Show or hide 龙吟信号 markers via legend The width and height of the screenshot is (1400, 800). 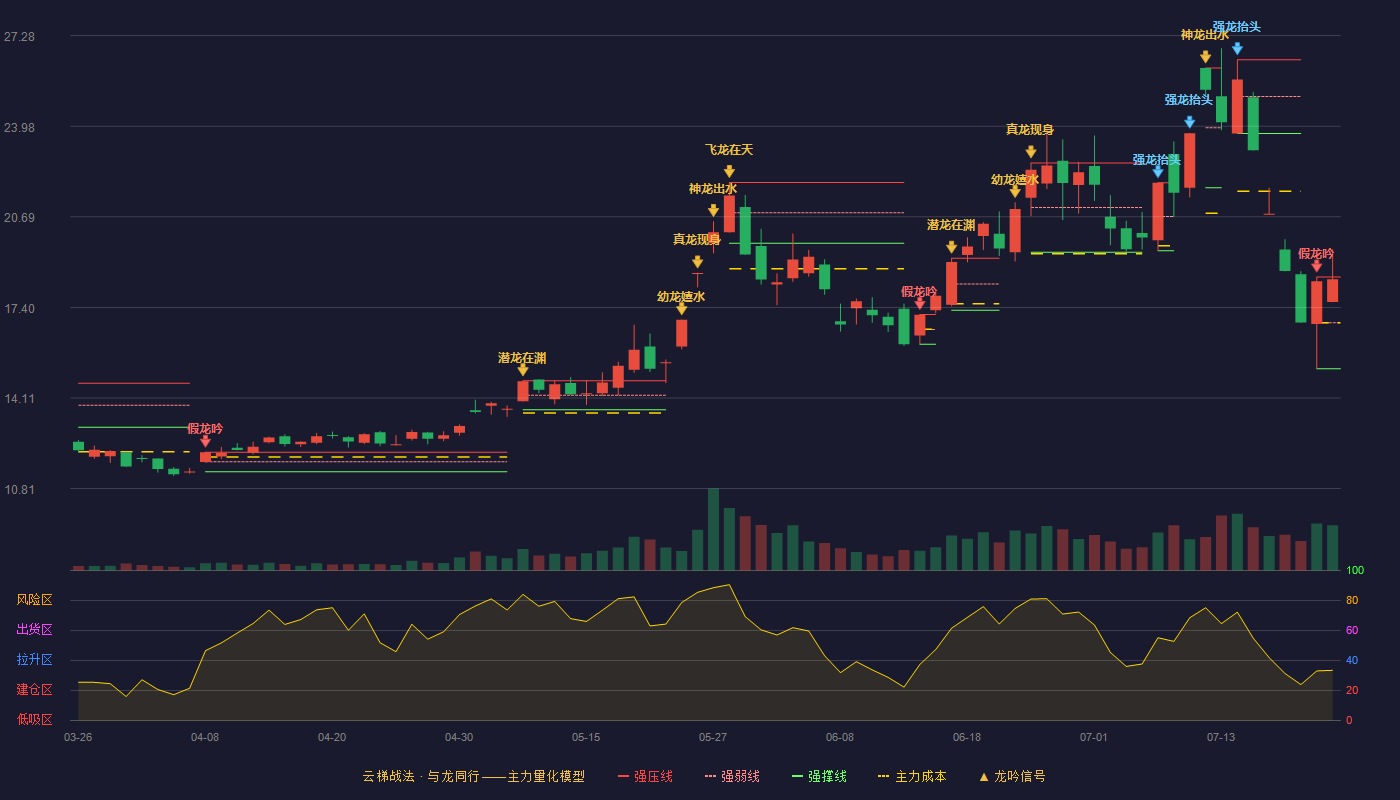point(1012,776)
